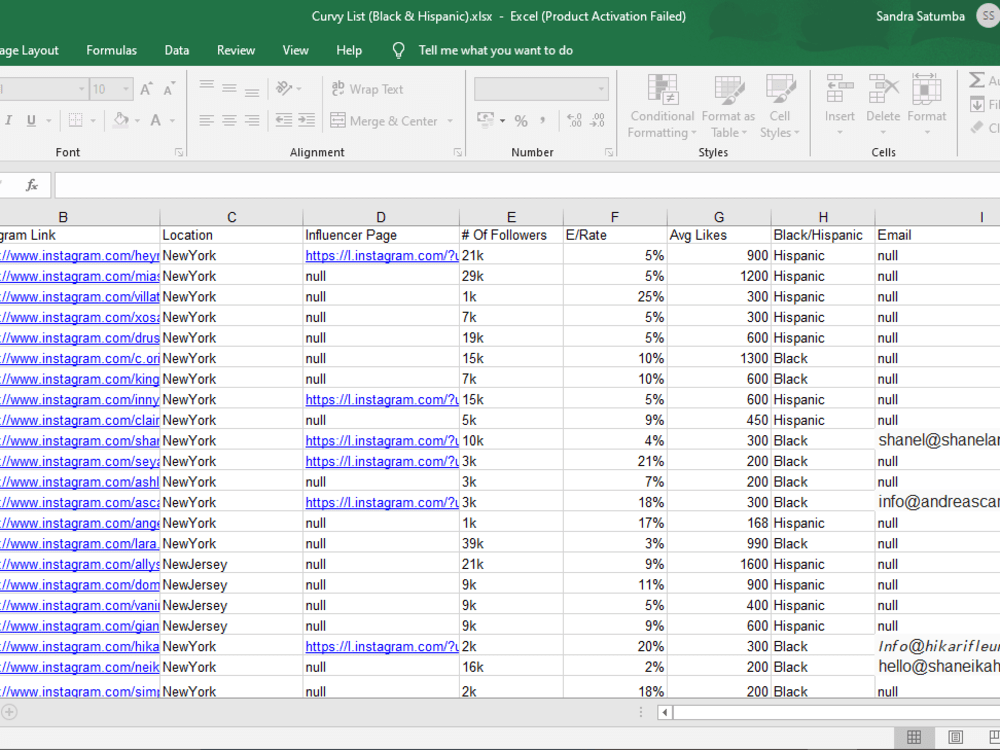Image resolution: width=1000 pixels, height=750 pixels.
Task: Apply cell borders icon
Action: (75, 120)
